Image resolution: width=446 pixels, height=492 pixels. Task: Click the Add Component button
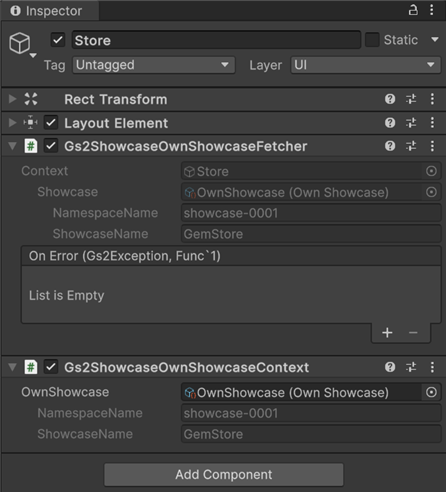(x=224, y=474)
